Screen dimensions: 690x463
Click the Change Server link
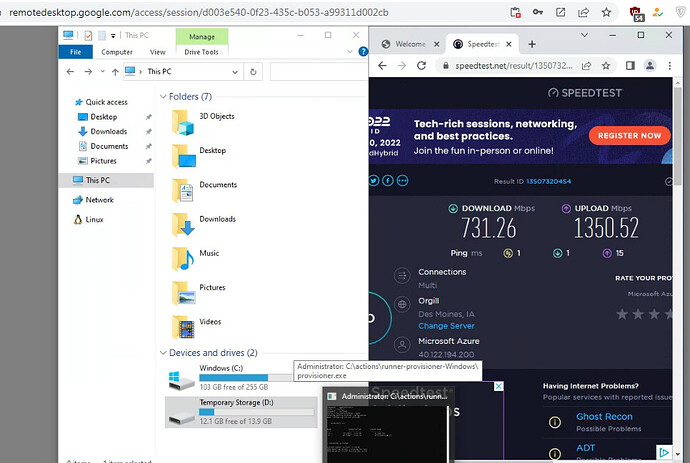447,326
